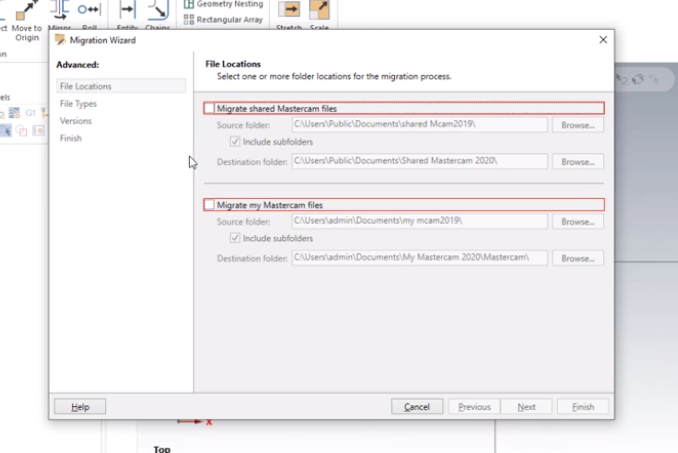
Task: Select File Locations step in wizard sidebar
Action: pyautogui.click(x=121, y=86)
